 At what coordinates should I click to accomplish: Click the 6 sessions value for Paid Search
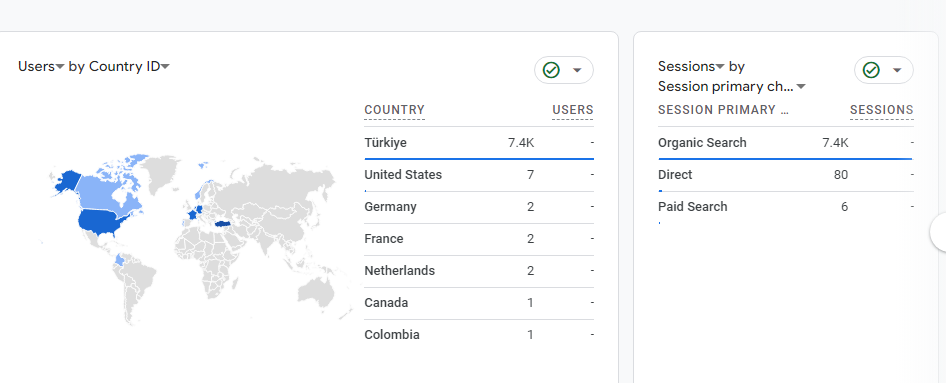(x=845, y=207)
